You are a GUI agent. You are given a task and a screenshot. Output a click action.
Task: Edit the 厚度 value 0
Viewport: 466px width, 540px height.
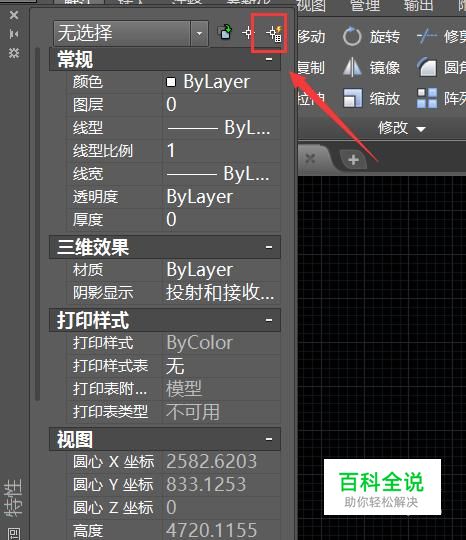coord(221,219)
